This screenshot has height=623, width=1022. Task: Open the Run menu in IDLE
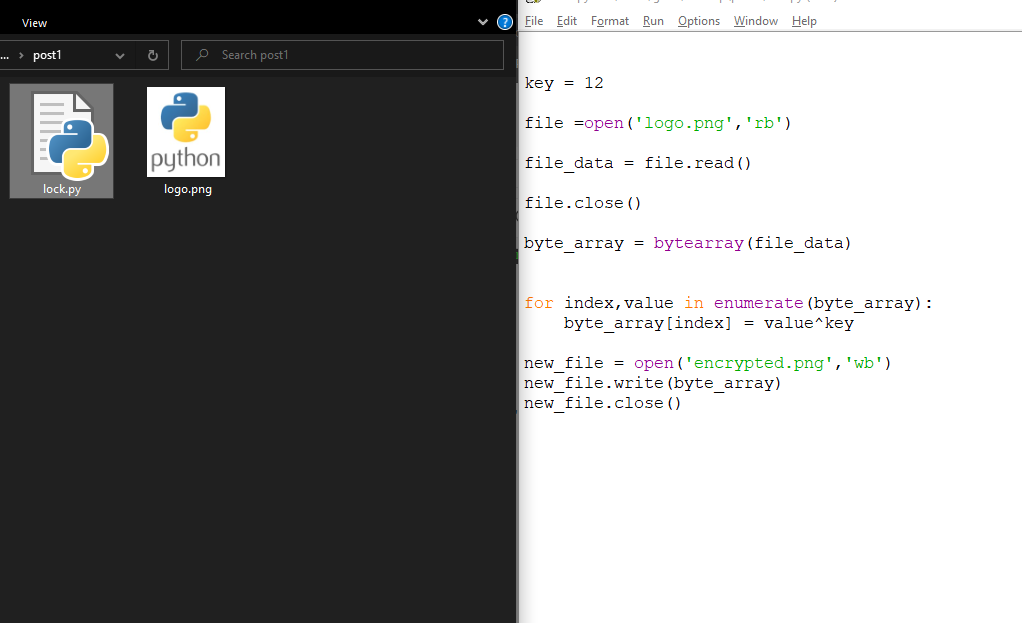coord(653,20)
